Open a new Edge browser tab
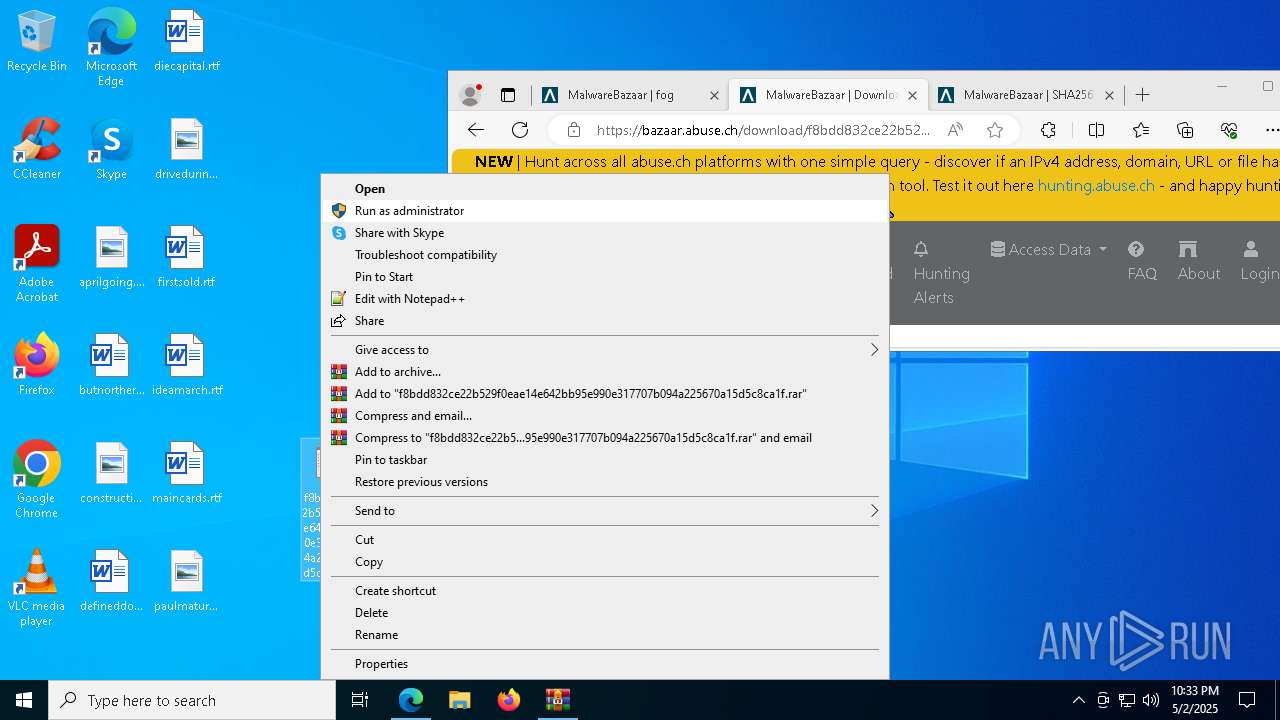 coord(1142,95)
